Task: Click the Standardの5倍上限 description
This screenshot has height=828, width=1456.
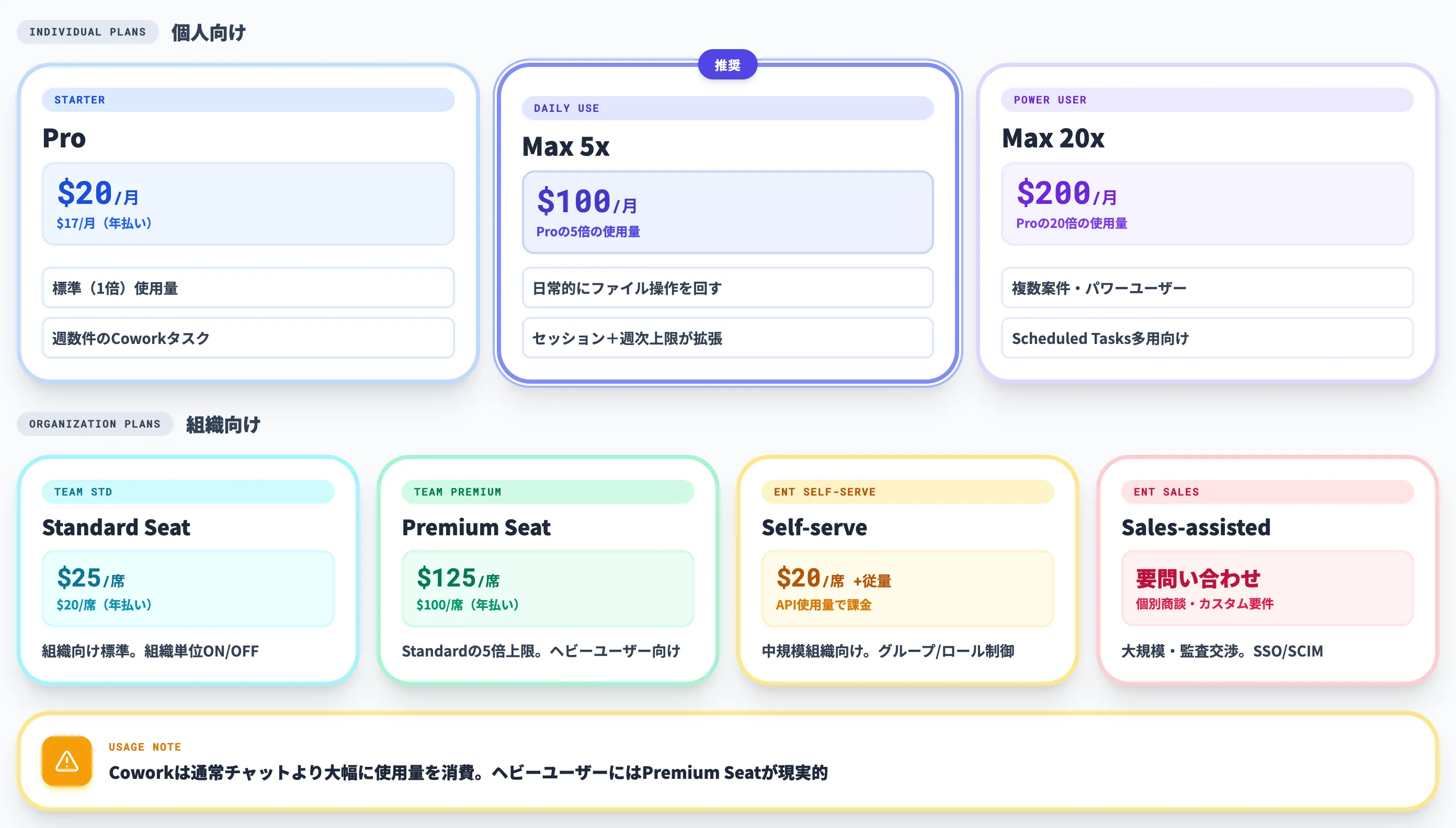Action: (x=541, y=651)
